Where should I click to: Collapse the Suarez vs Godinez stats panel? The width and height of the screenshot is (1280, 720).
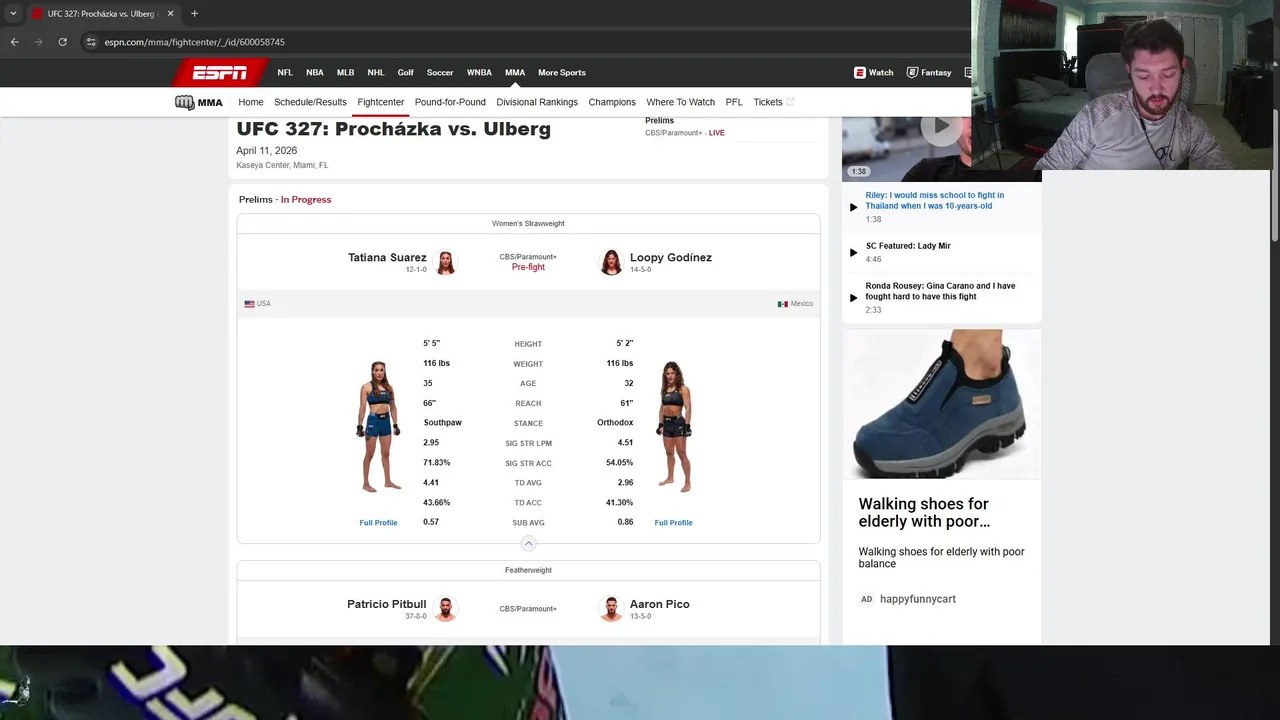point(528,543)
